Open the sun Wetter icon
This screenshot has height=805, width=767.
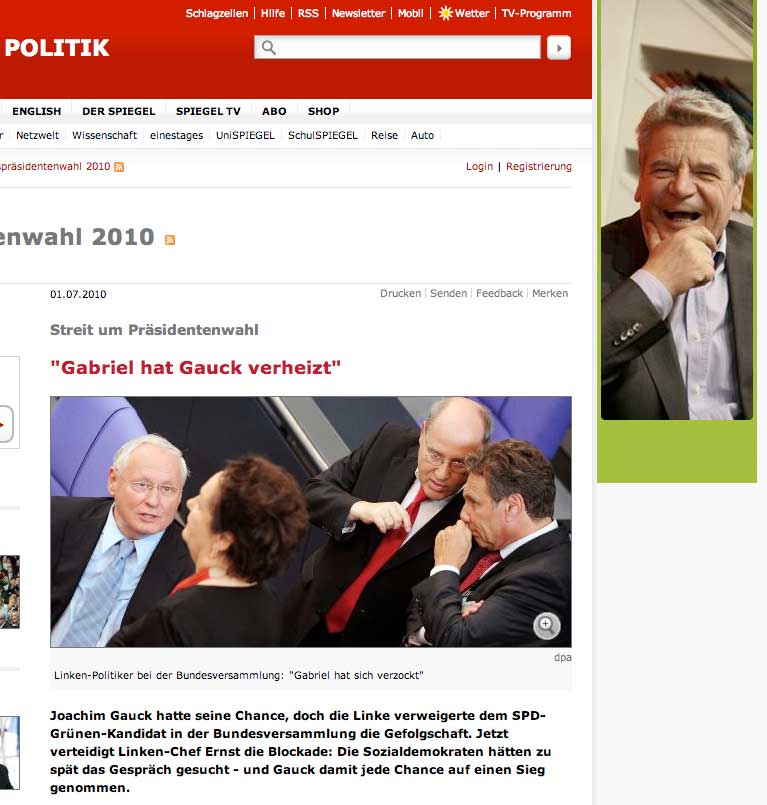445,13
